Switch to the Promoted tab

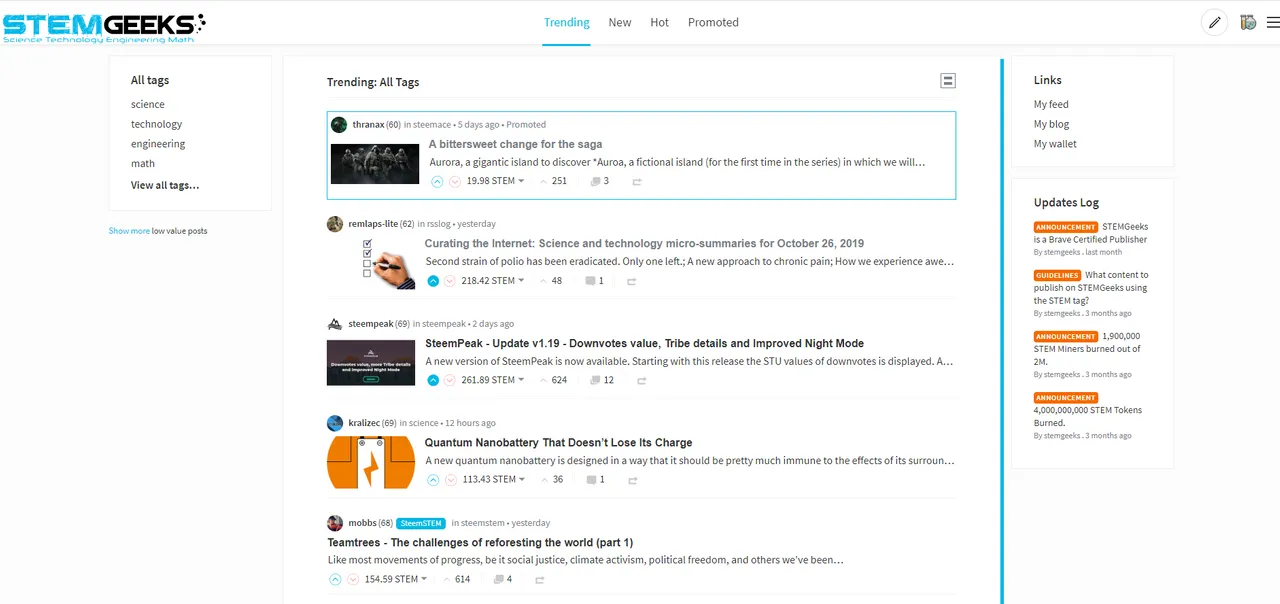(713, 22)
